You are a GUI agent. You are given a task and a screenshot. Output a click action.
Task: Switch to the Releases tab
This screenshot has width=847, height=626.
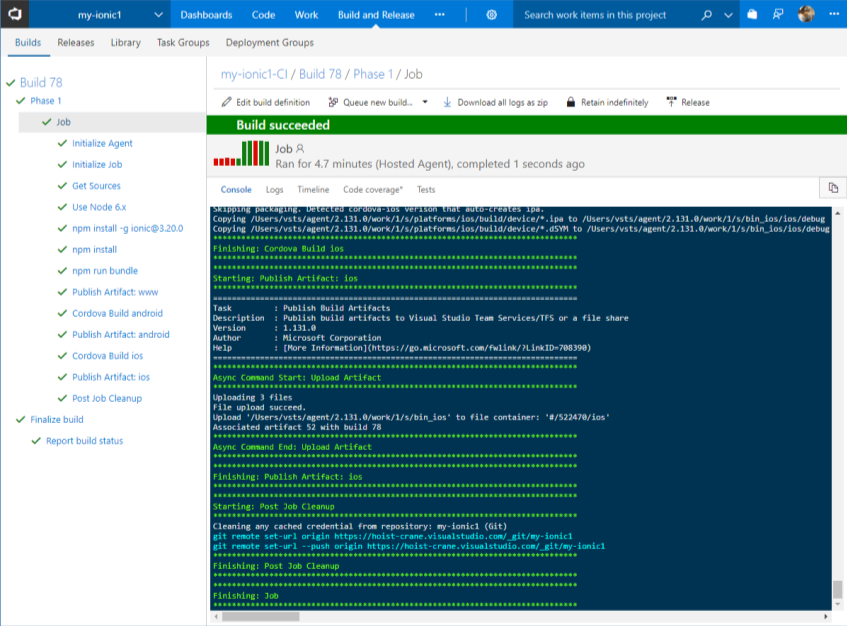point(76,42)
